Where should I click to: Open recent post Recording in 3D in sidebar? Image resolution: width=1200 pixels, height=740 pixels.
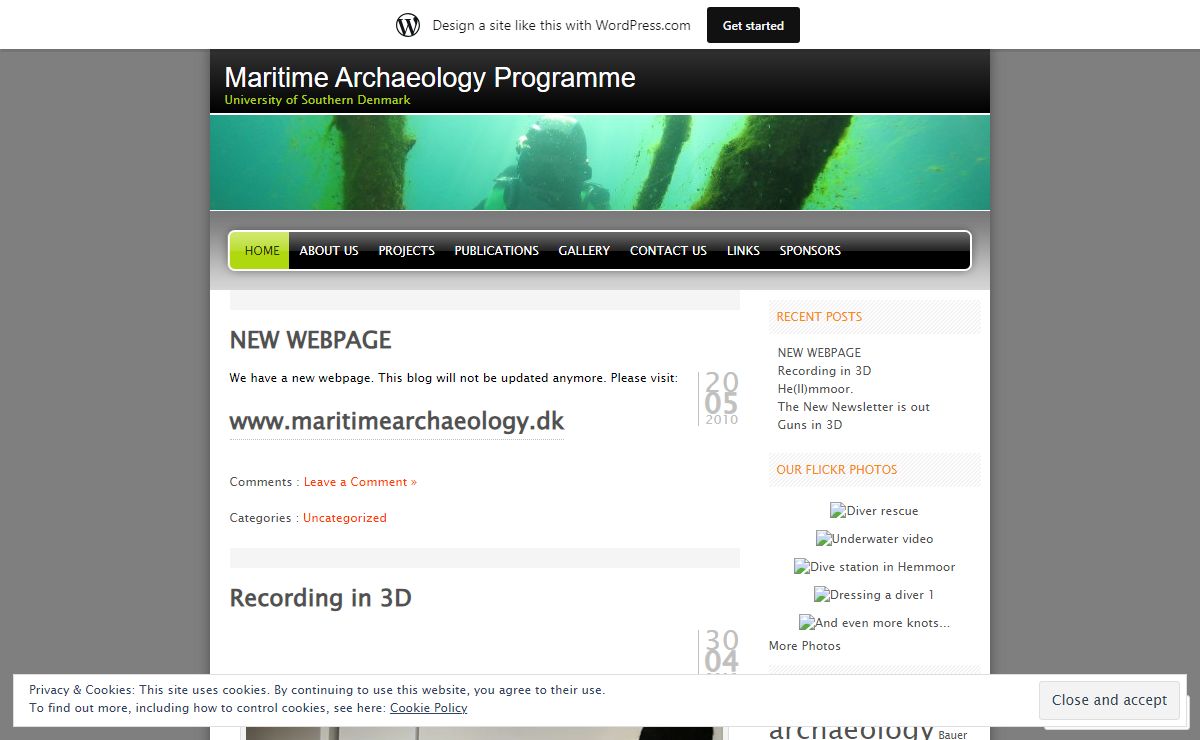coord(824,370)
